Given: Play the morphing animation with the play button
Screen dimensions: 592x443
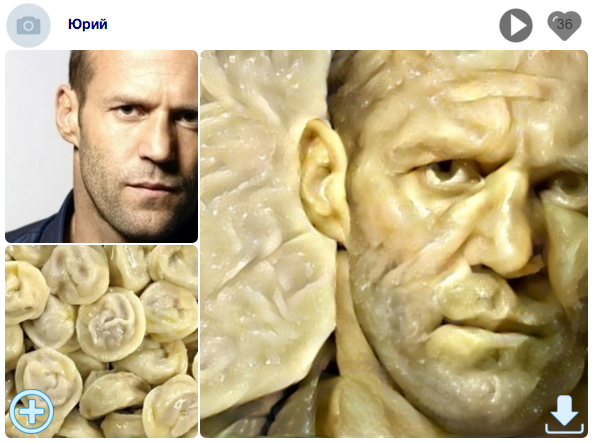Looking at the screenshot, I should (x=516, y=25).
